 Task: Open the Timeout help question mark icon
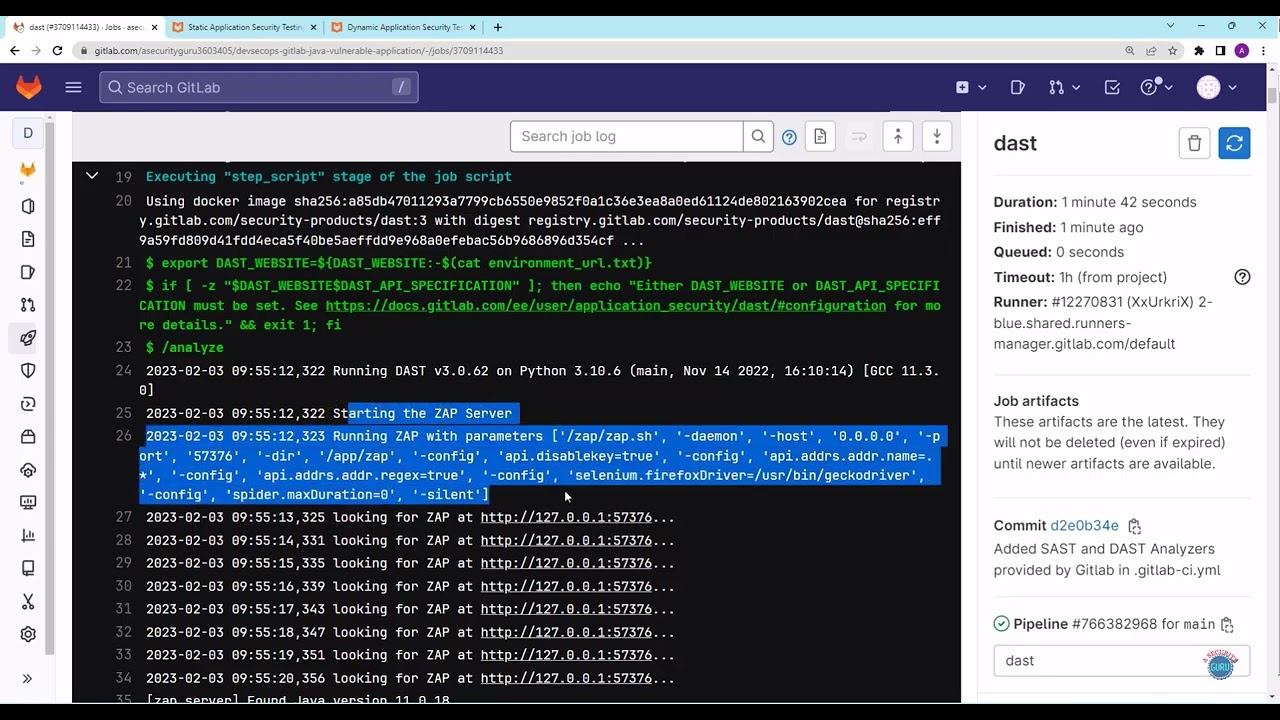coord(1242,277)
